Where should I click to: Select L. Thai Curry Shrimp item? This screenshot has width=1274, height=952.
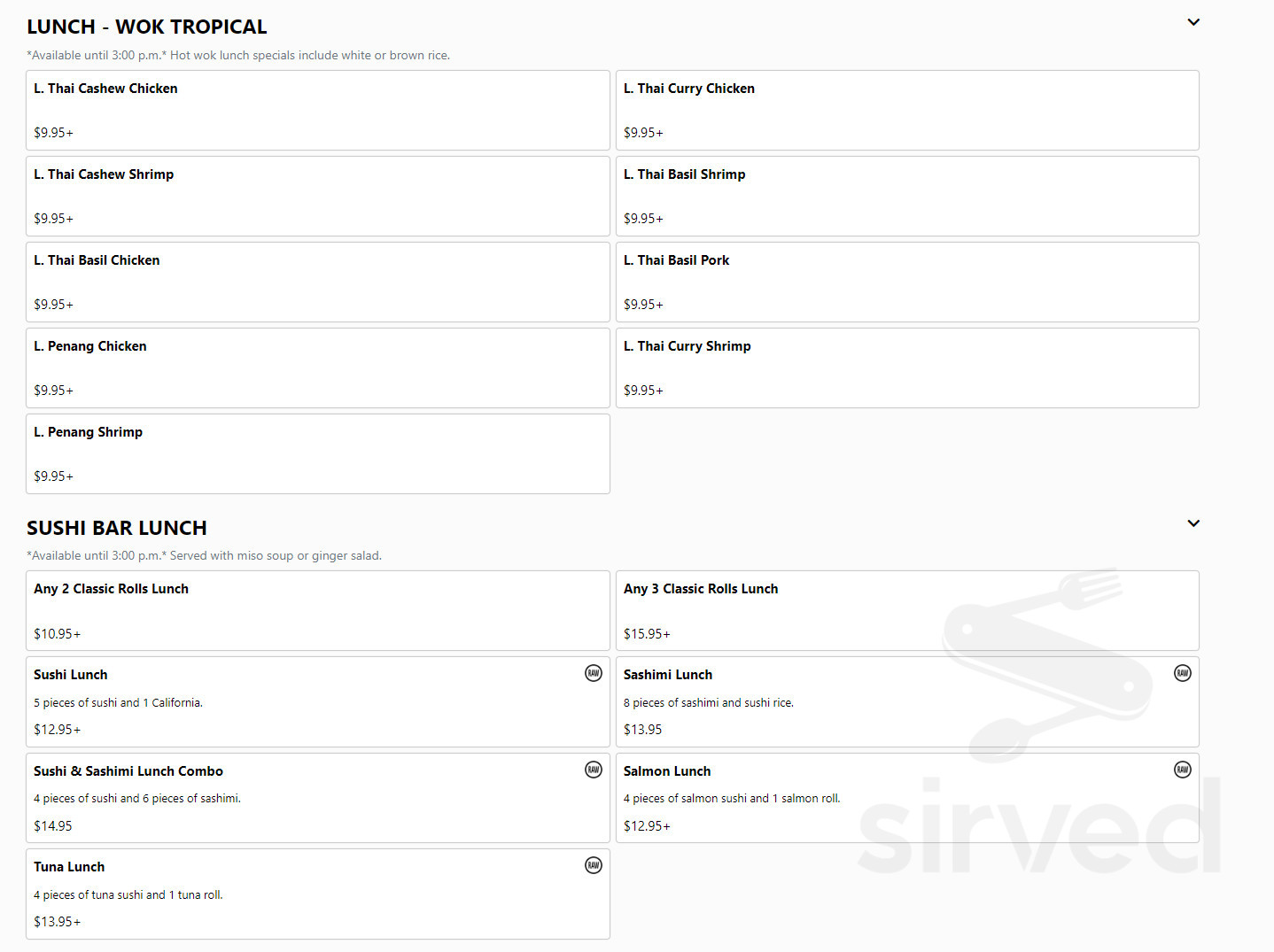tap(906, 368)
